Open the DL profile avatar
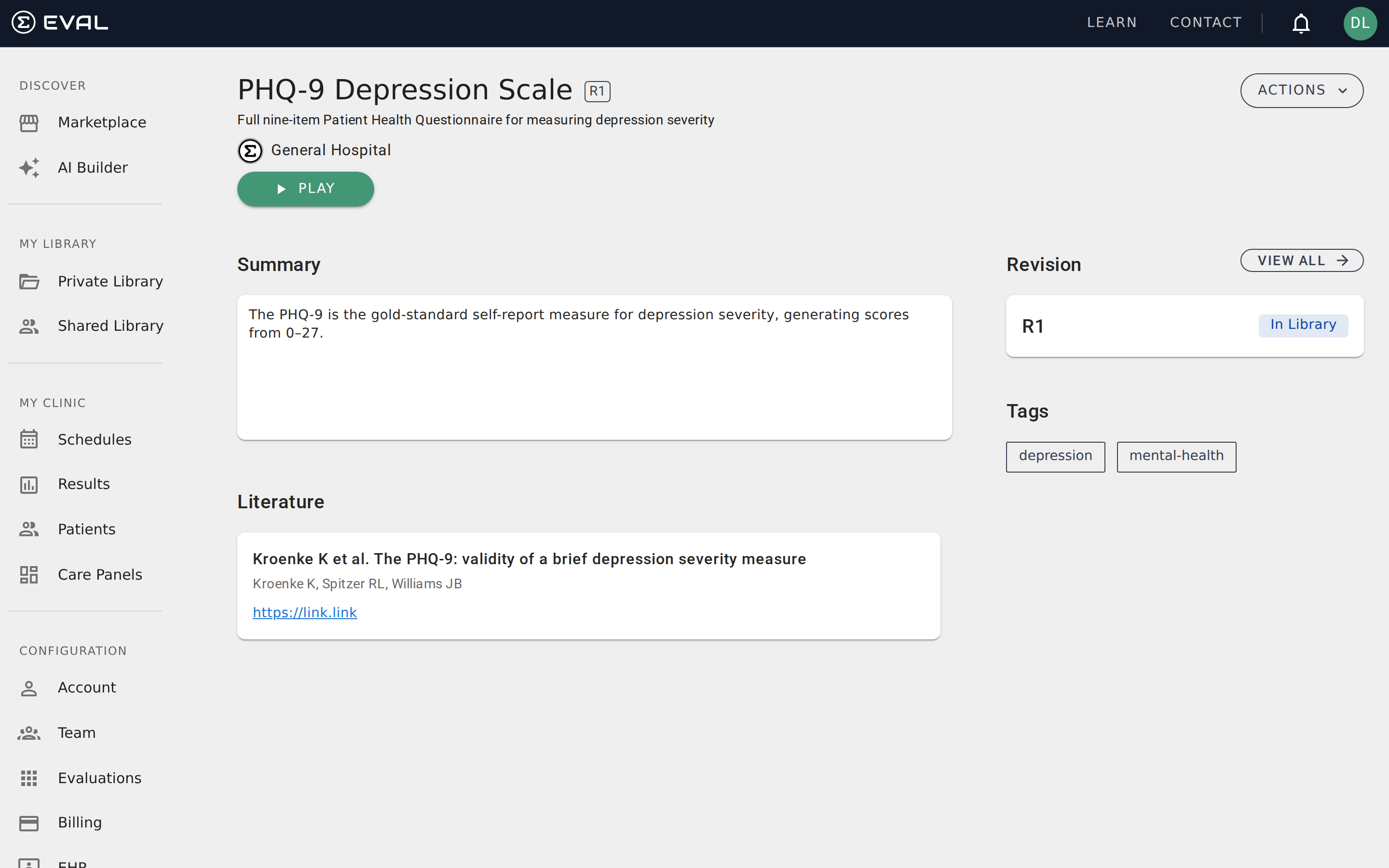This screenshot has height=868, width=1389. (1360, 23)
